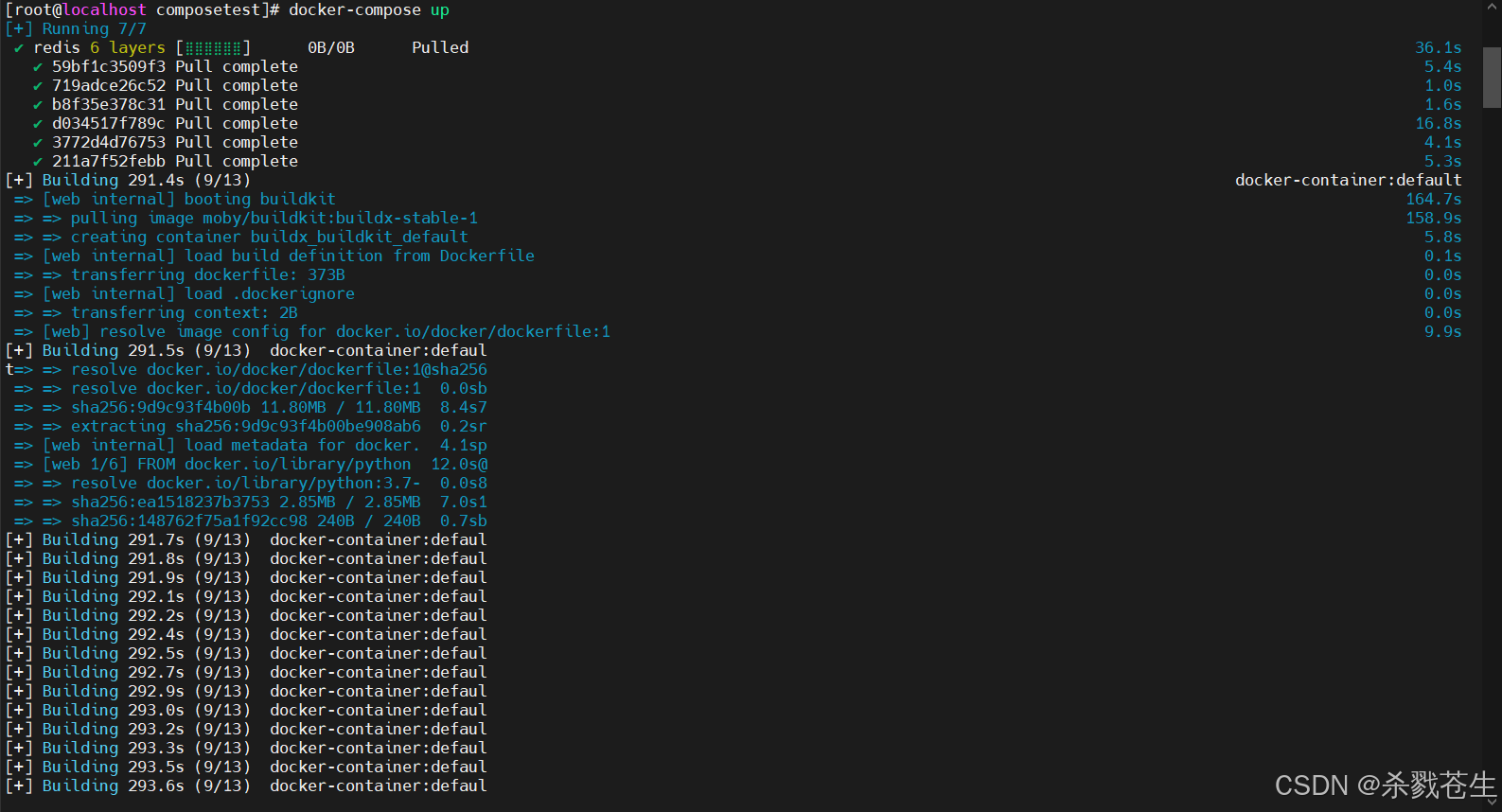Click layer ID 3772d4d76753
This screenshot has height=812, width=1502.
tap(109, 142)
